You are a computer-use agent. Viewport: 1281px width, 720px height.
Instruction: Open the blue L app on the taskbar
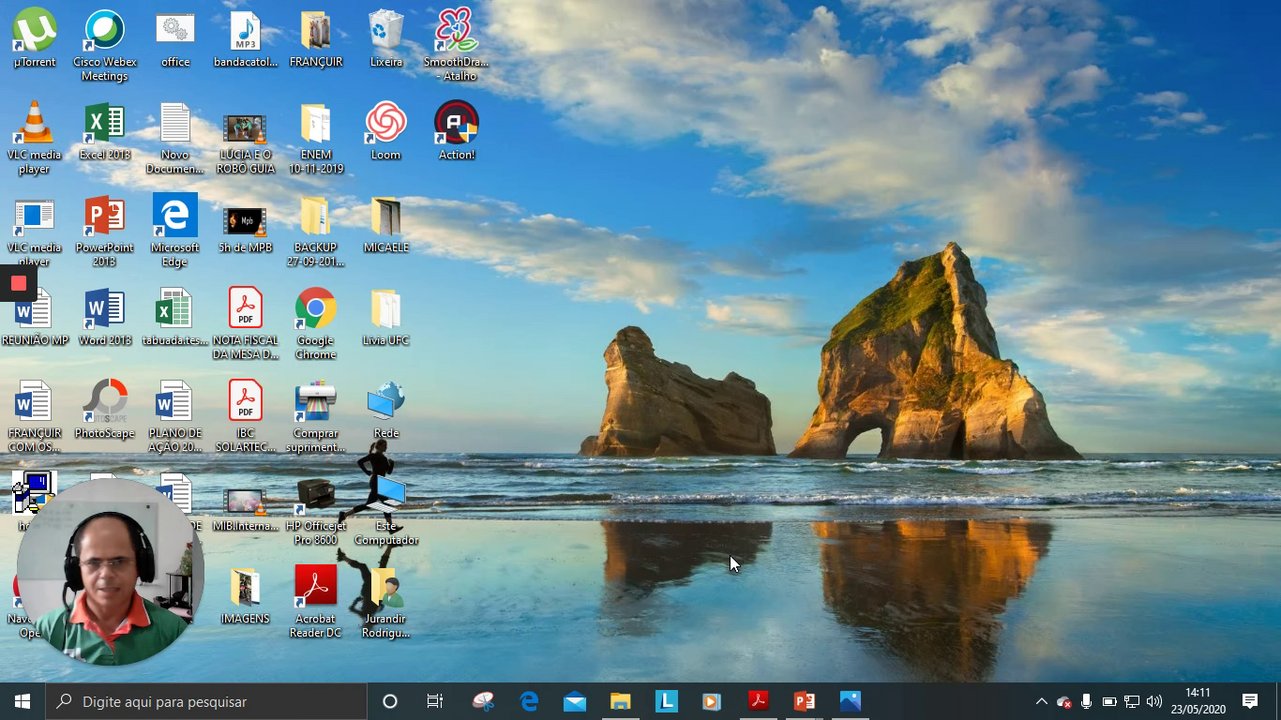667,701
